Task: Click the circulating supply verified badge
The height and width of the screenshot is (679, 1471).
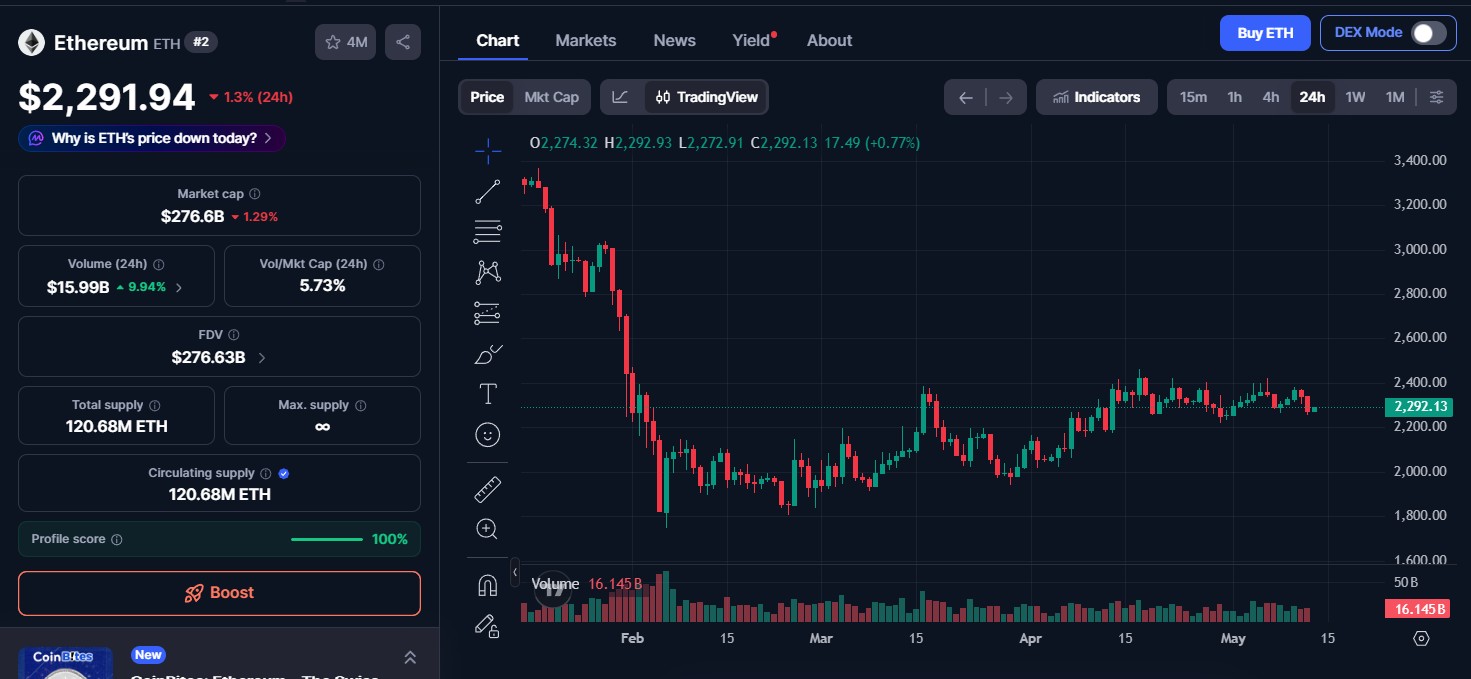Action: (x=284, y=473)
